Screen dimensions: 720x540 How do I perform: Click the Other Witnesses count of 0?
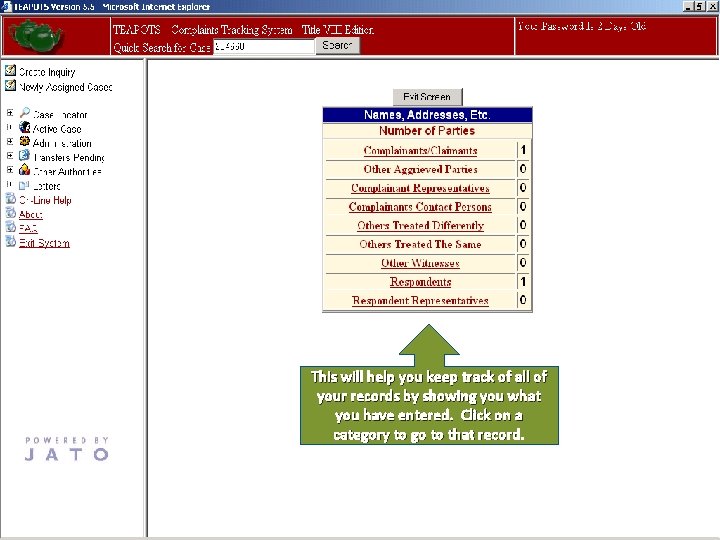click(523, 263)
